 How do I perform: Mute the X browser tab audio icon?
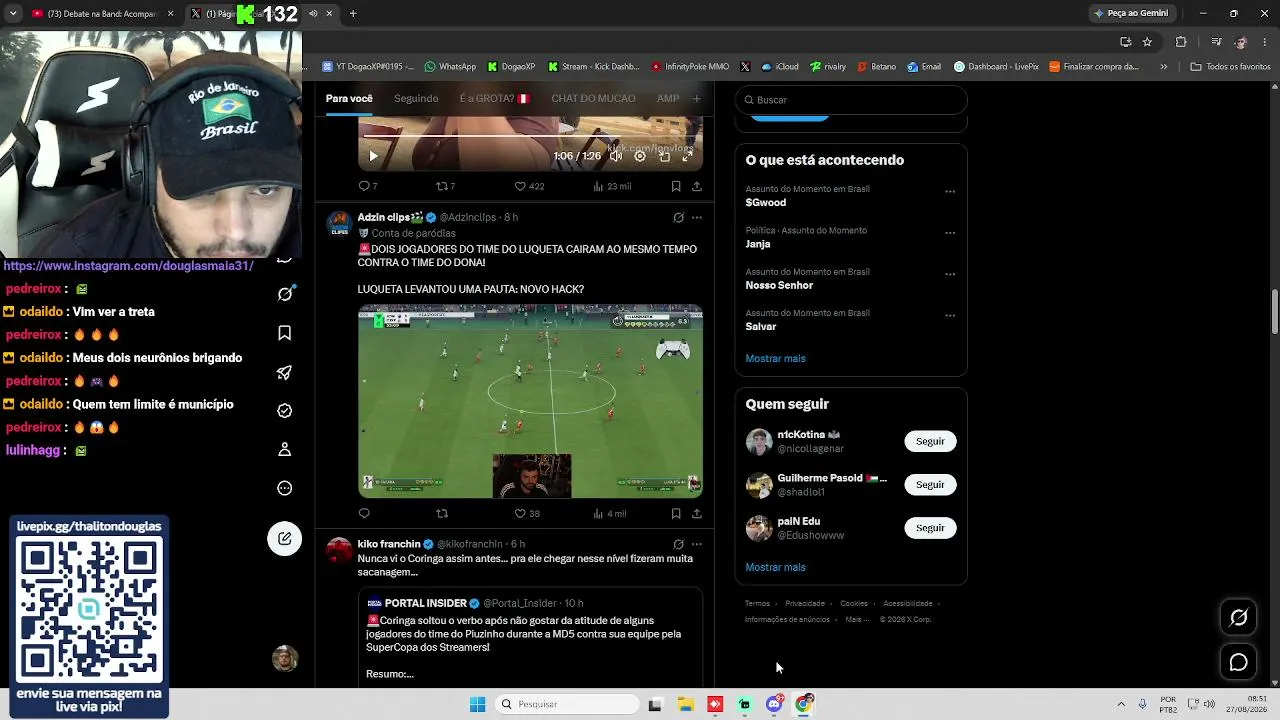click(313, 13)
